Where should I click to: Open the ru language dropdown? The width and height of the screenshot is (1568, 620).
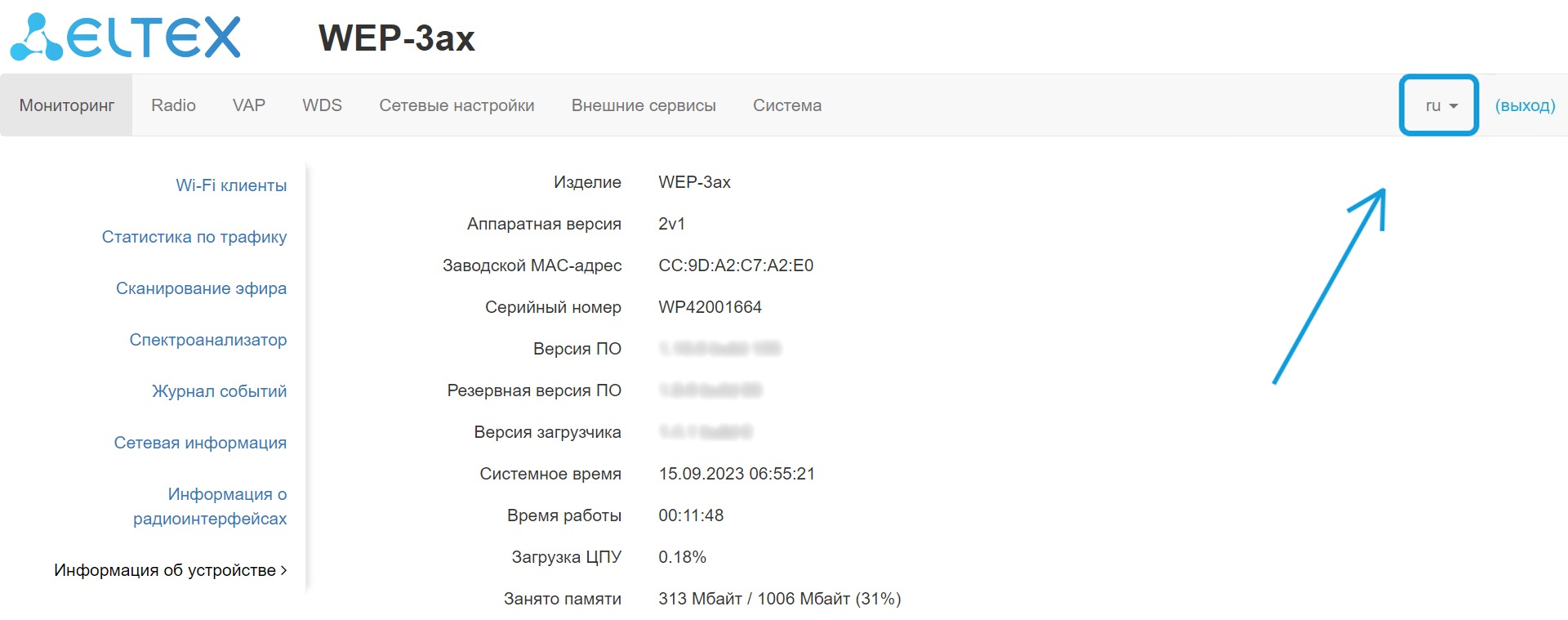pyautogui.click(x=1441, y=105)
